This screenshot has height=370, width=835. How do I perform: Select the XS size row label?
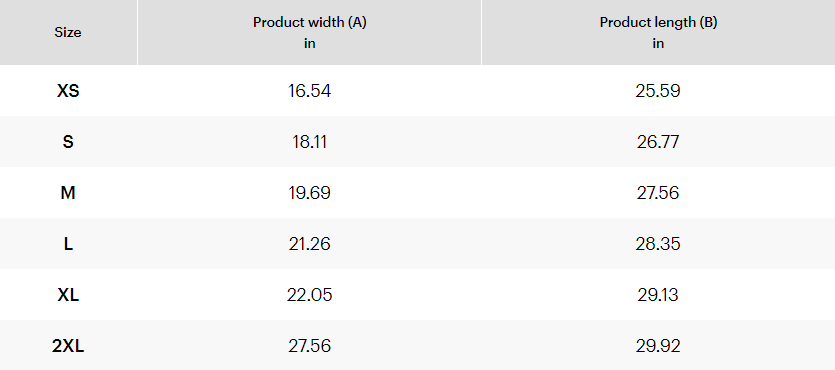pos(68,91)
